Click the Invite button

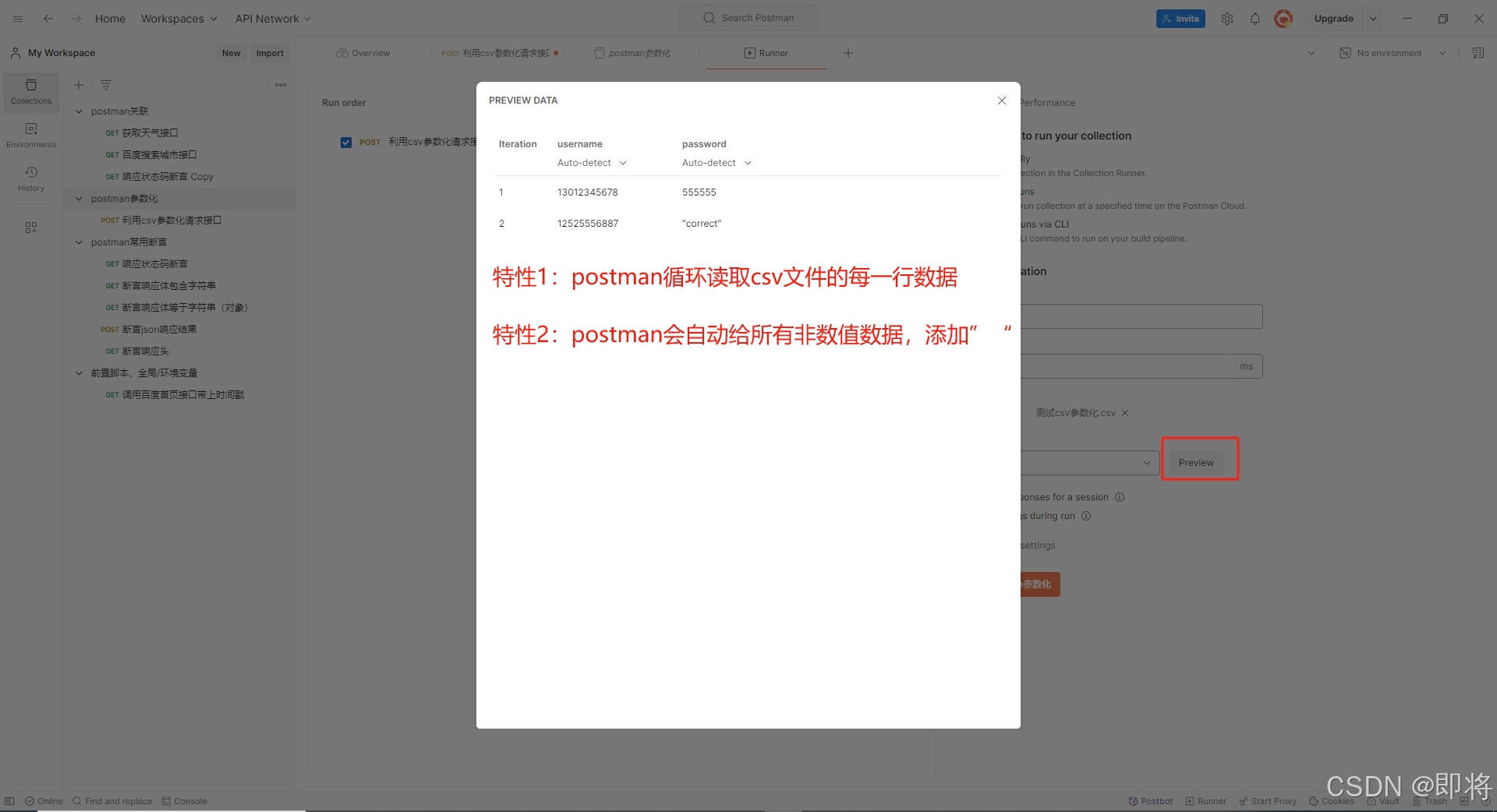pos(1180,19)
